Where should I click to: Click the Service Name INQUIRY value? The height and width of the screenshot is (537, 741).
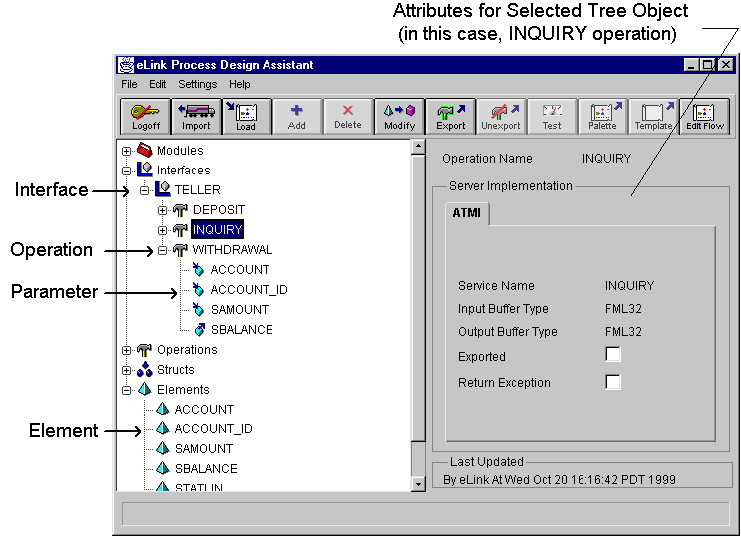click(x=629, y=286)
